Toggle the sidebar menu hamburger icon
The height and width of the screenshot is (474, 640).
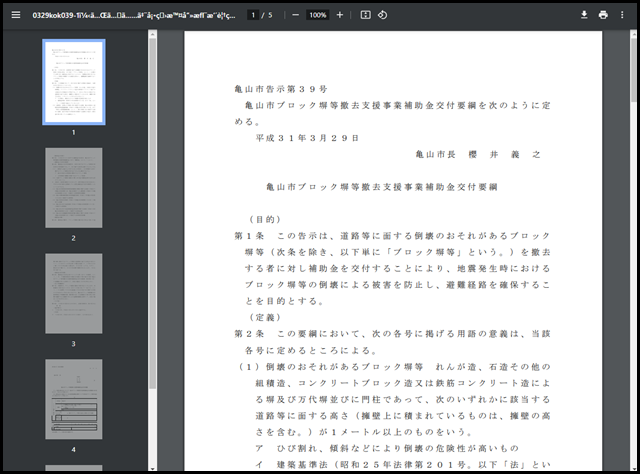[x=14, y=15]
